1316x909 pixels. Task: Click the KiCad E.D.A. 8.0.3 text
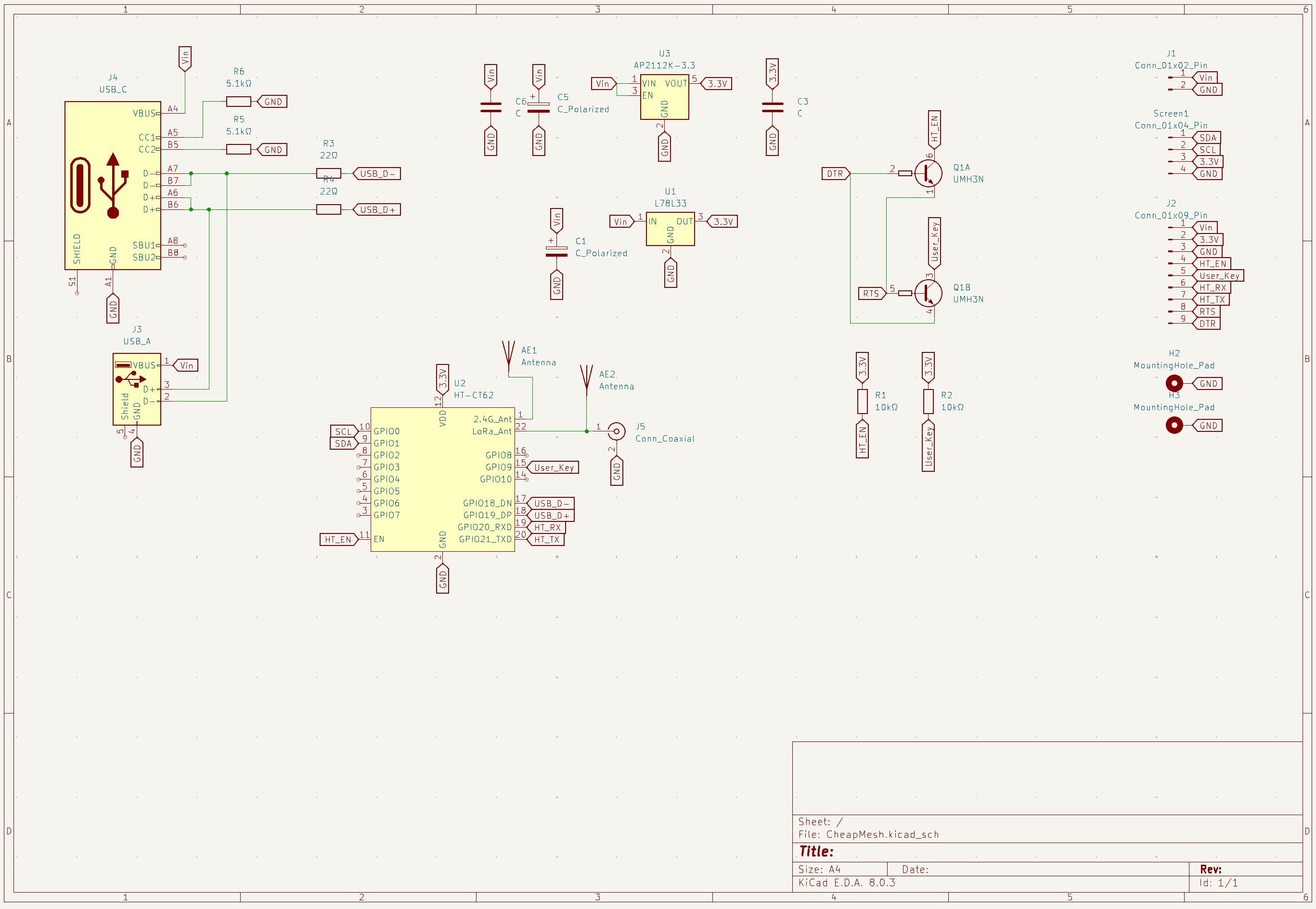pos(847,883)
